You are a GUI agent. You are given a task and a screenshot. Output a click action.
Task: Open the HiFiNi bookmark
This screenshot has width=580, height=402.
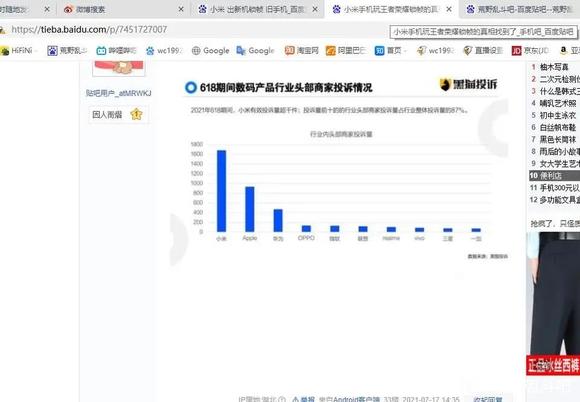17,51
